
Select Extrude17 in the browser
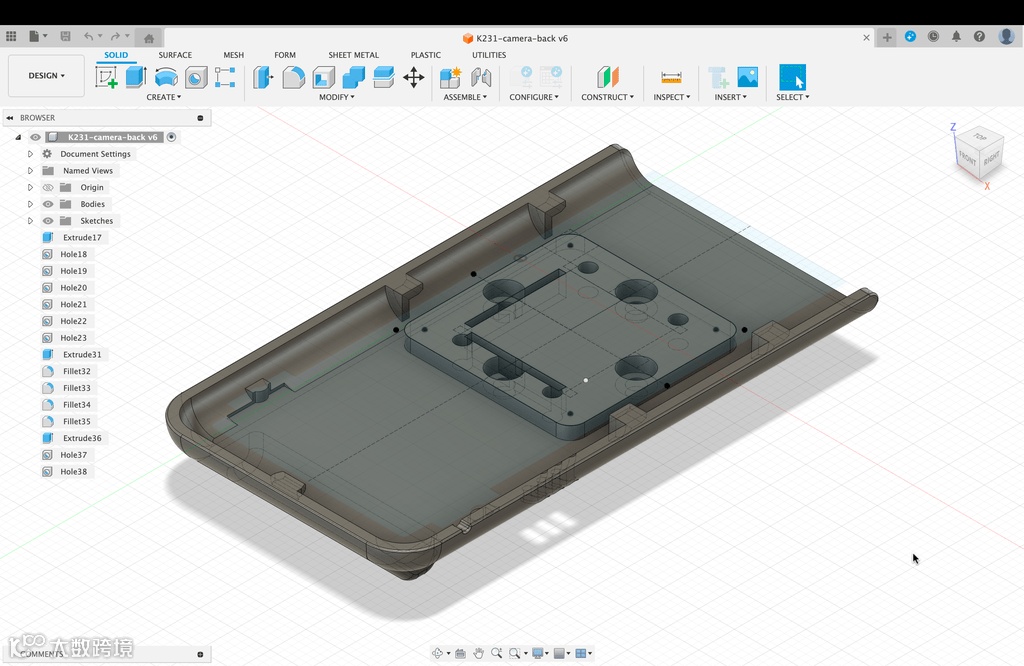coord(82,238)
